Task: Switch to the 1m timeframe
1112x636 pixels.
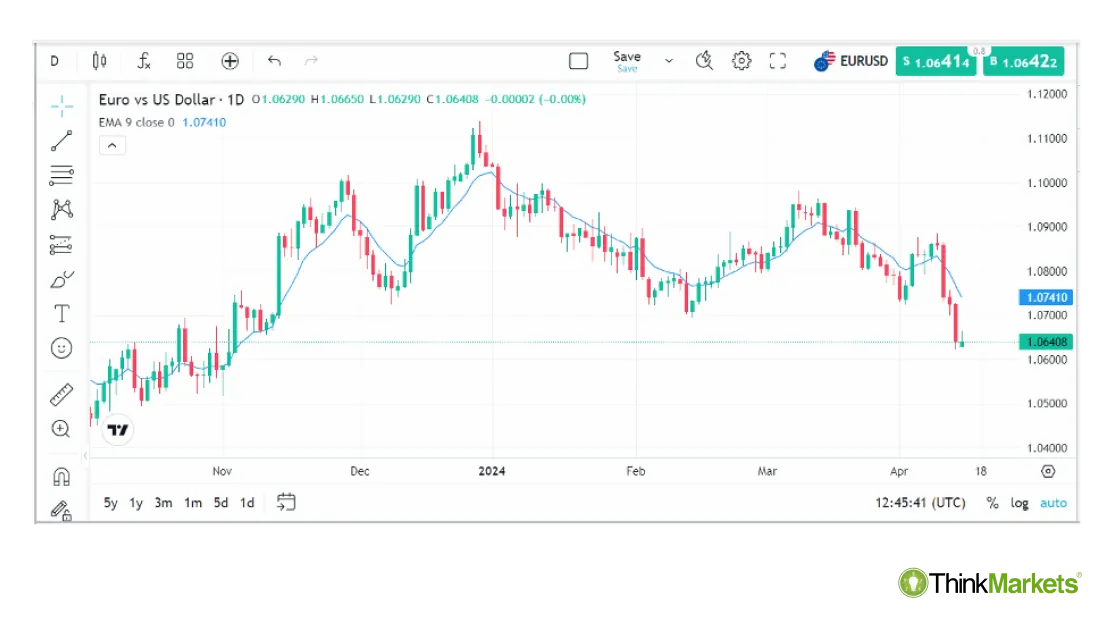Action: pos(192,503)
